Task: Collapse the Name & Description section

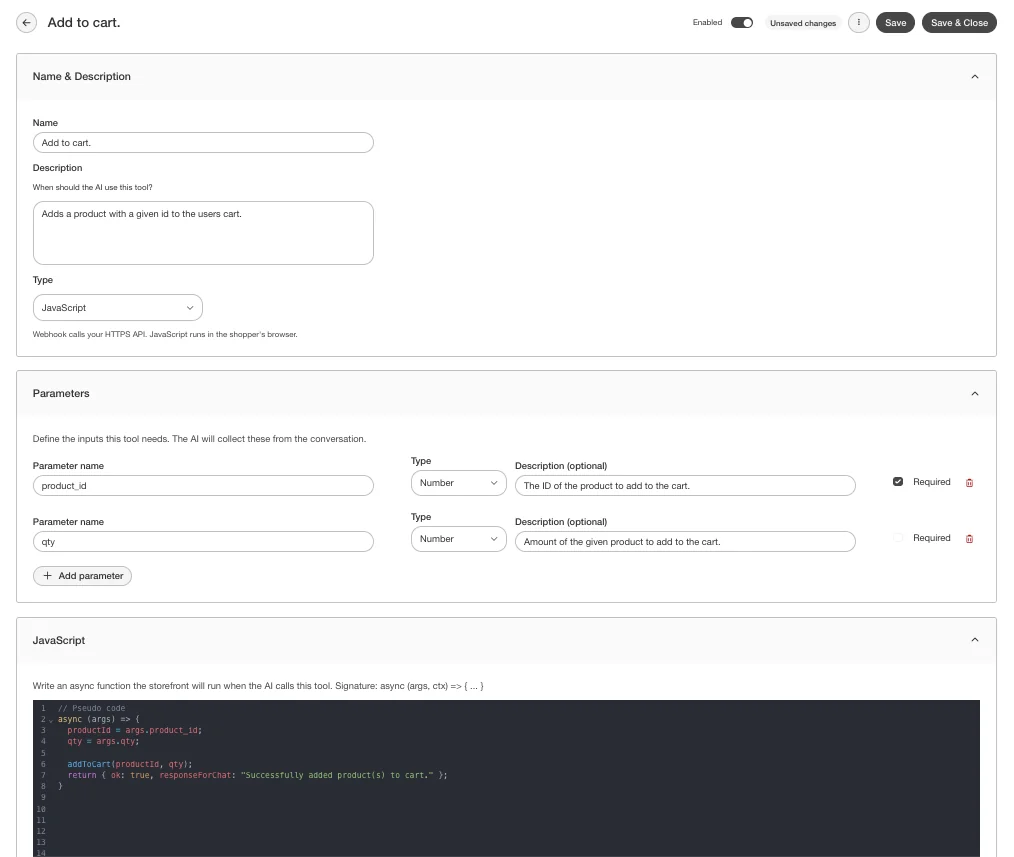Action: (x=975, y=76)
